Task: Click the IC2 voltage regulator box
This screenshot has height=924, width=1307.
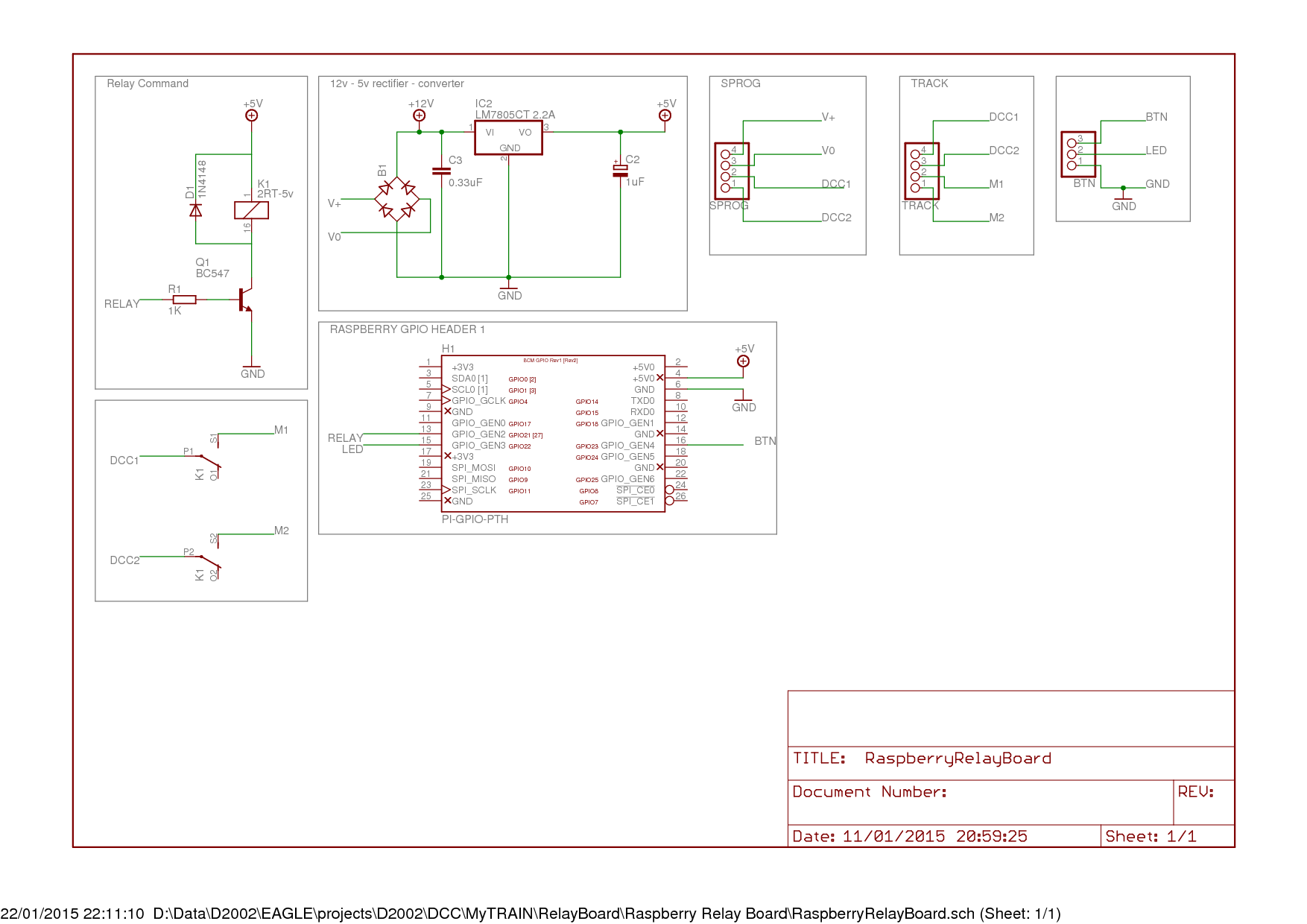Action: [x=509, y=138]
